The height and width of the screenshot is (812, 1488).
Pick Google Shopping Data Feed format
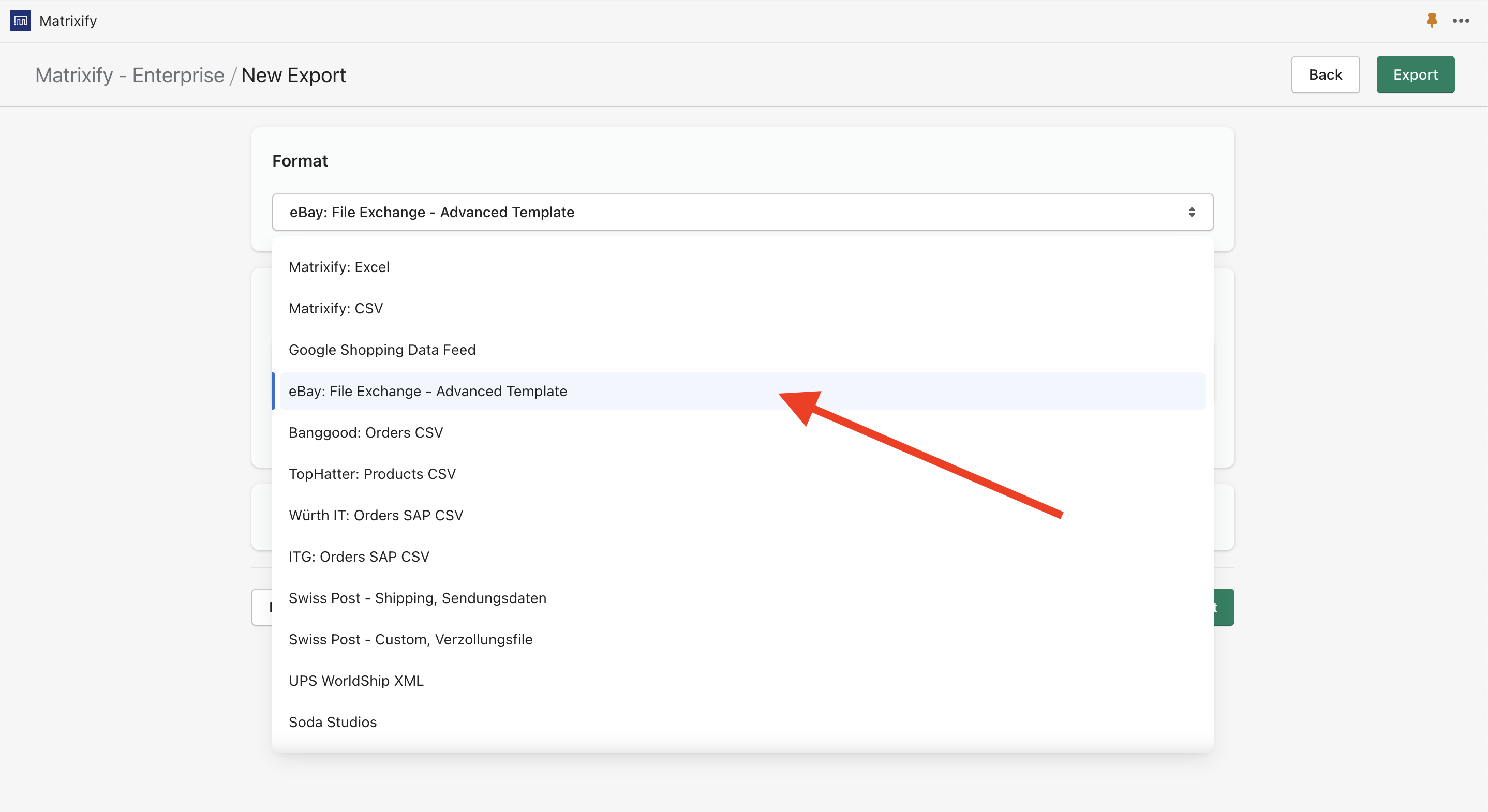382,350
